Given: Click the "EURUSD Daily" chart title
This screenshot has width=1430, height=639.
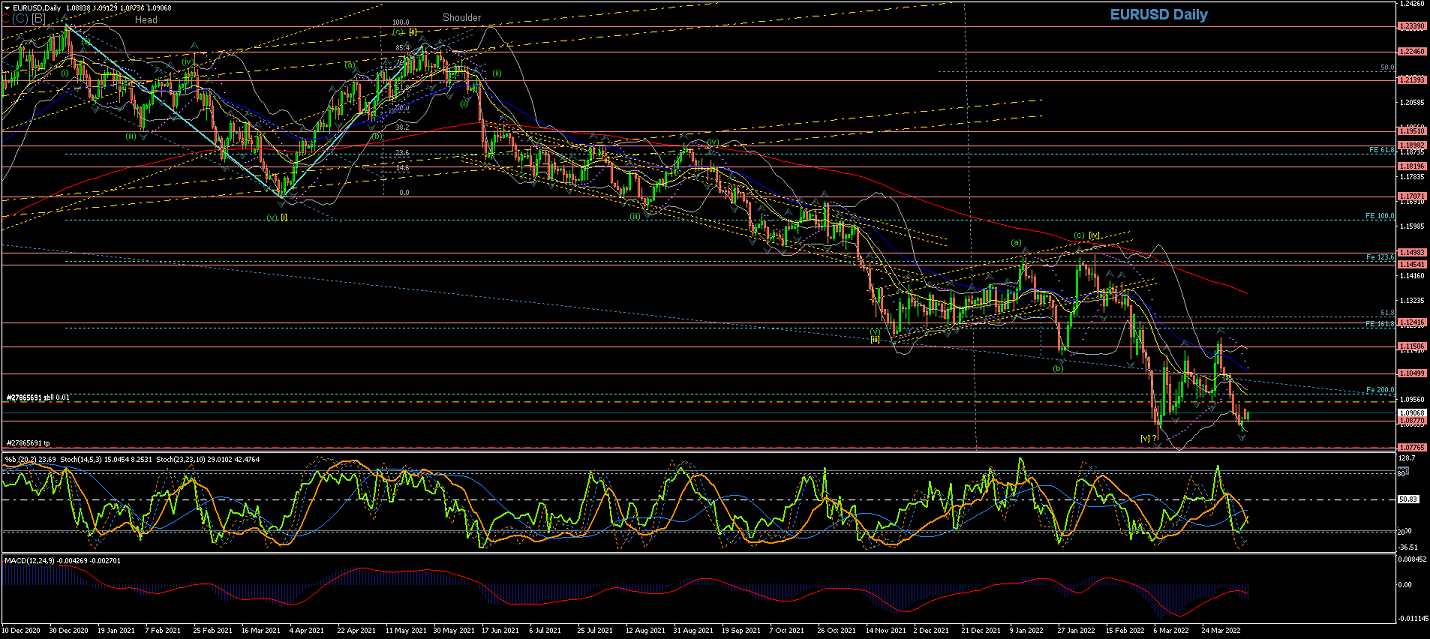Looking at the screenshot, I should tap(1158, 15).
